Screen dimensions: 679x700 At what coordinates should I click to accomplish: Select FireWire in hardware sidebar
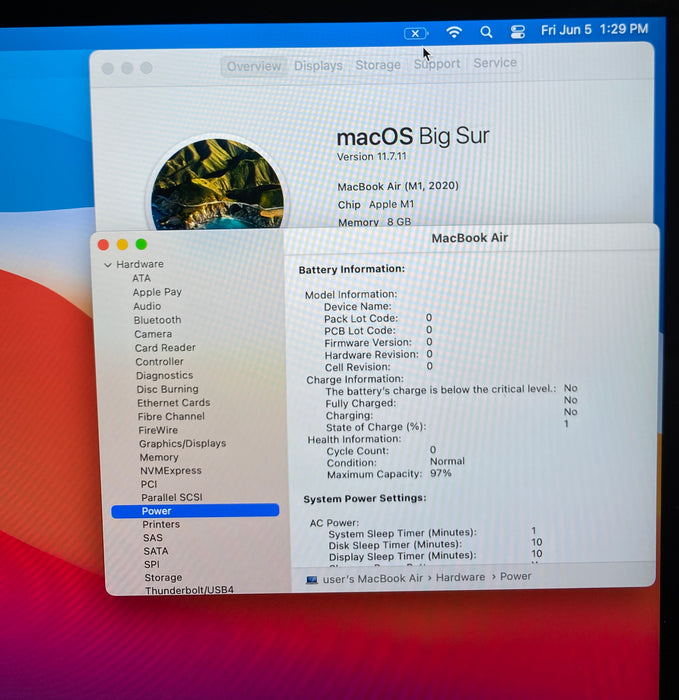158,430
